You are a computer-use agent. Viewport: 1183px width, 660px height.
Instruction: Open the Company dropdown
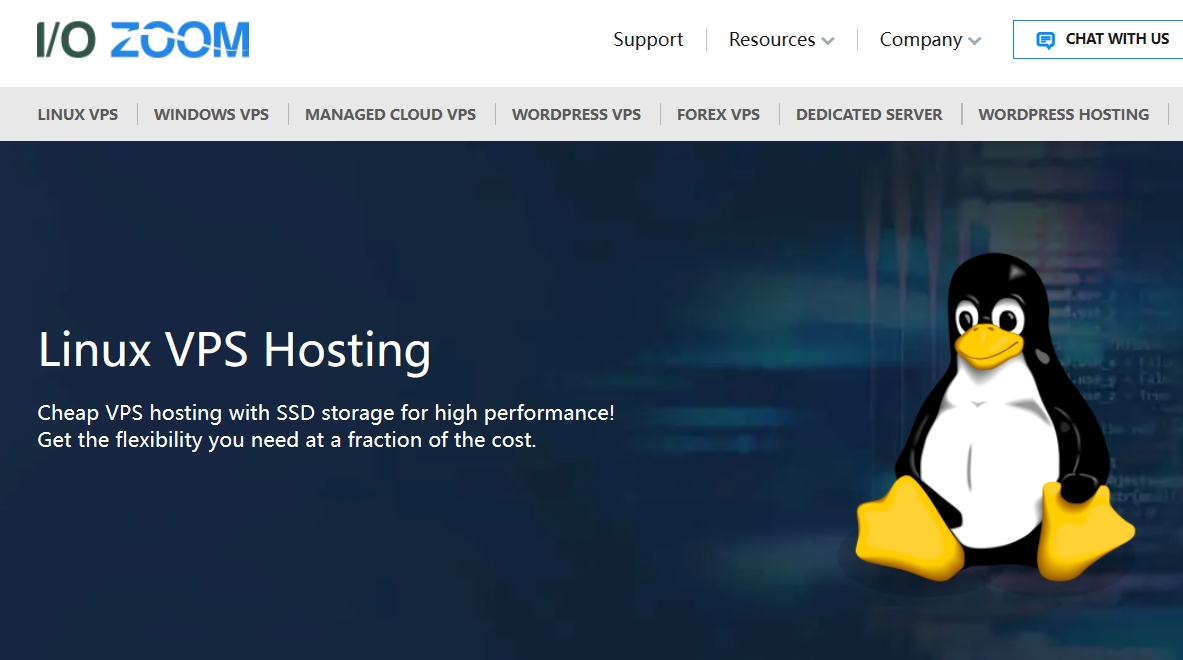[x=921, y=40]
